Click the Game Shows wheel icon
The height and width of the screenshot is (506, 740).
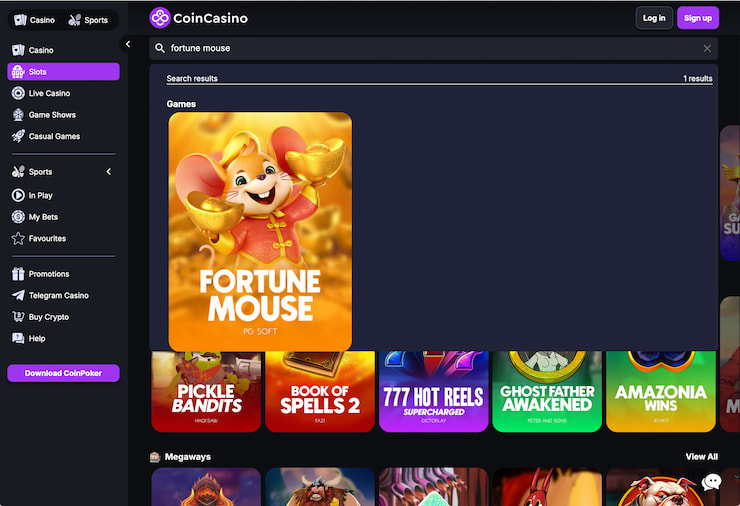[x=18, y=115]
